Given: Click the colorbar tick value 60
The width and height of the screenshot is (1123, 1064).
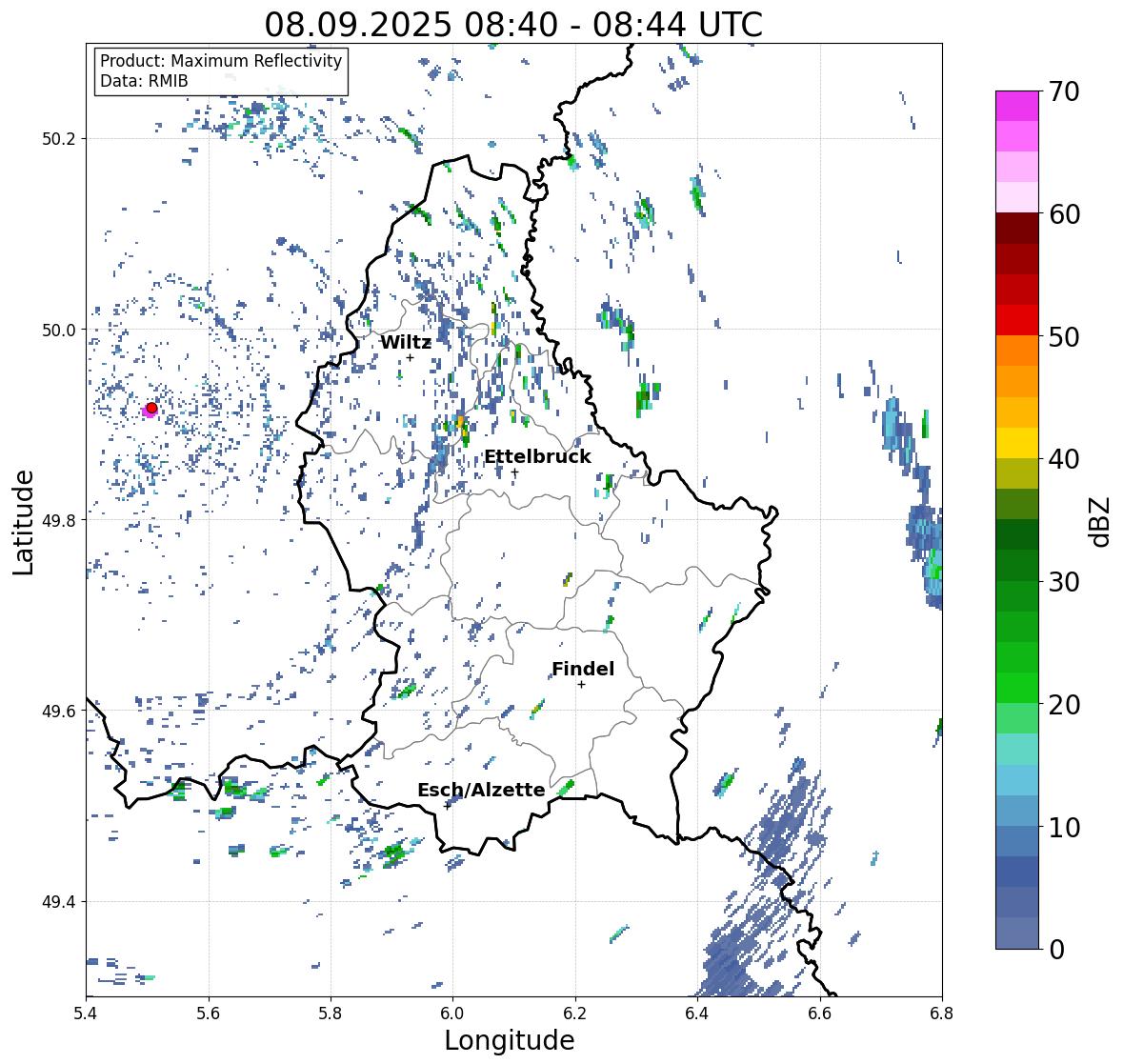Looking at the screenshot, I should (x=1064, y=214).
